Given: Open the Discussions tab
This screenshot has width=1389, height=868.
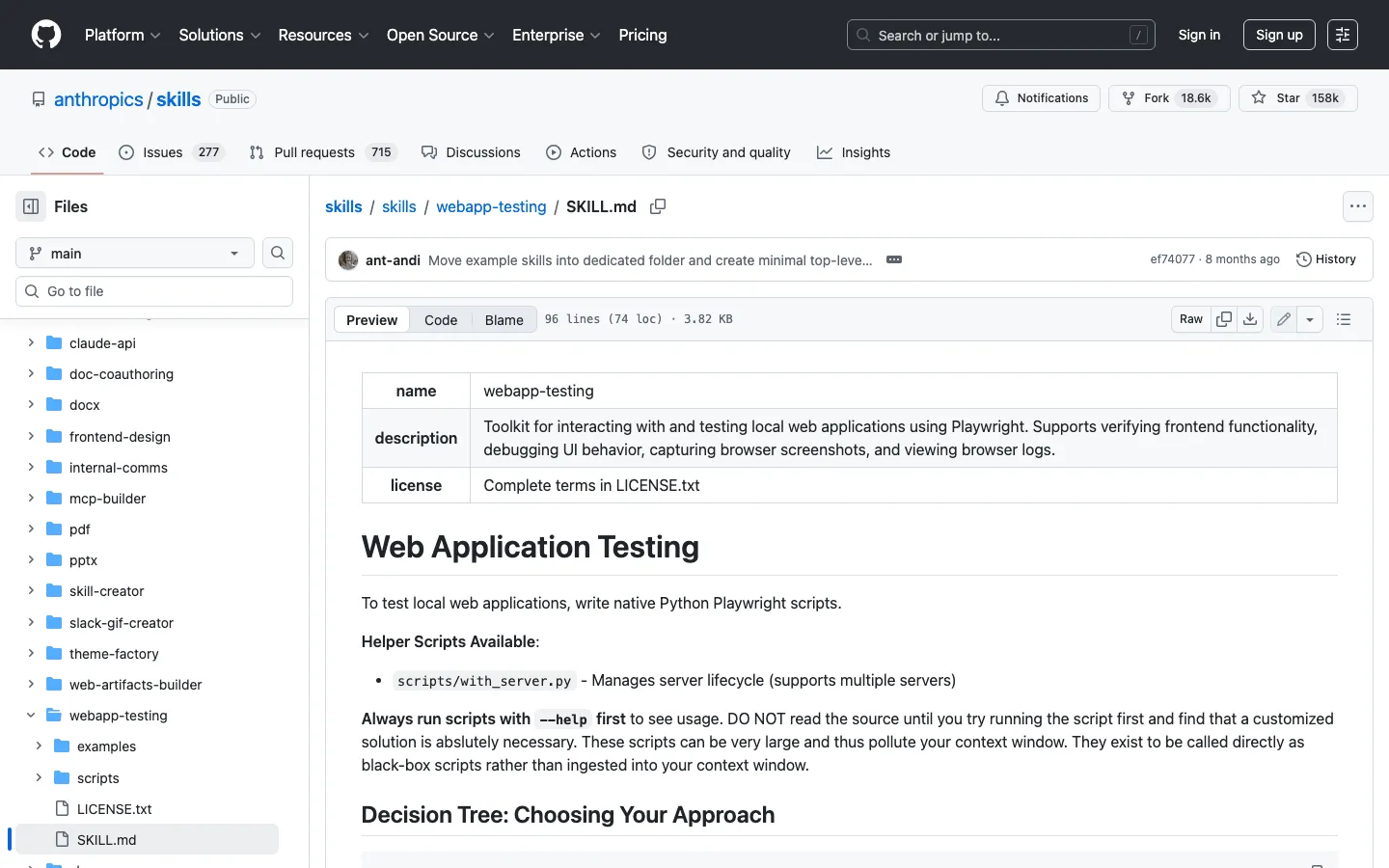Looking at the screenshot, I should click(471, 152).
